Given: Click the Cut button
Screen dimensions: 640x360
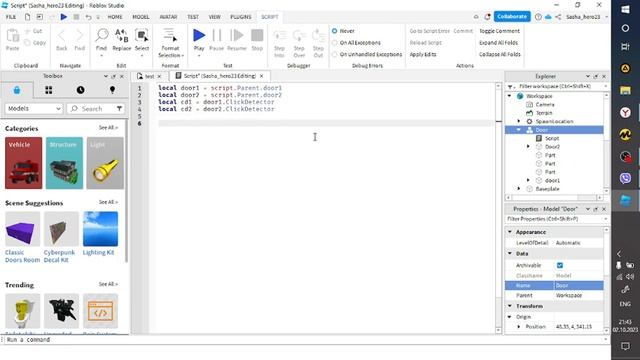Looking at the screenshot, I should (33, 31).
